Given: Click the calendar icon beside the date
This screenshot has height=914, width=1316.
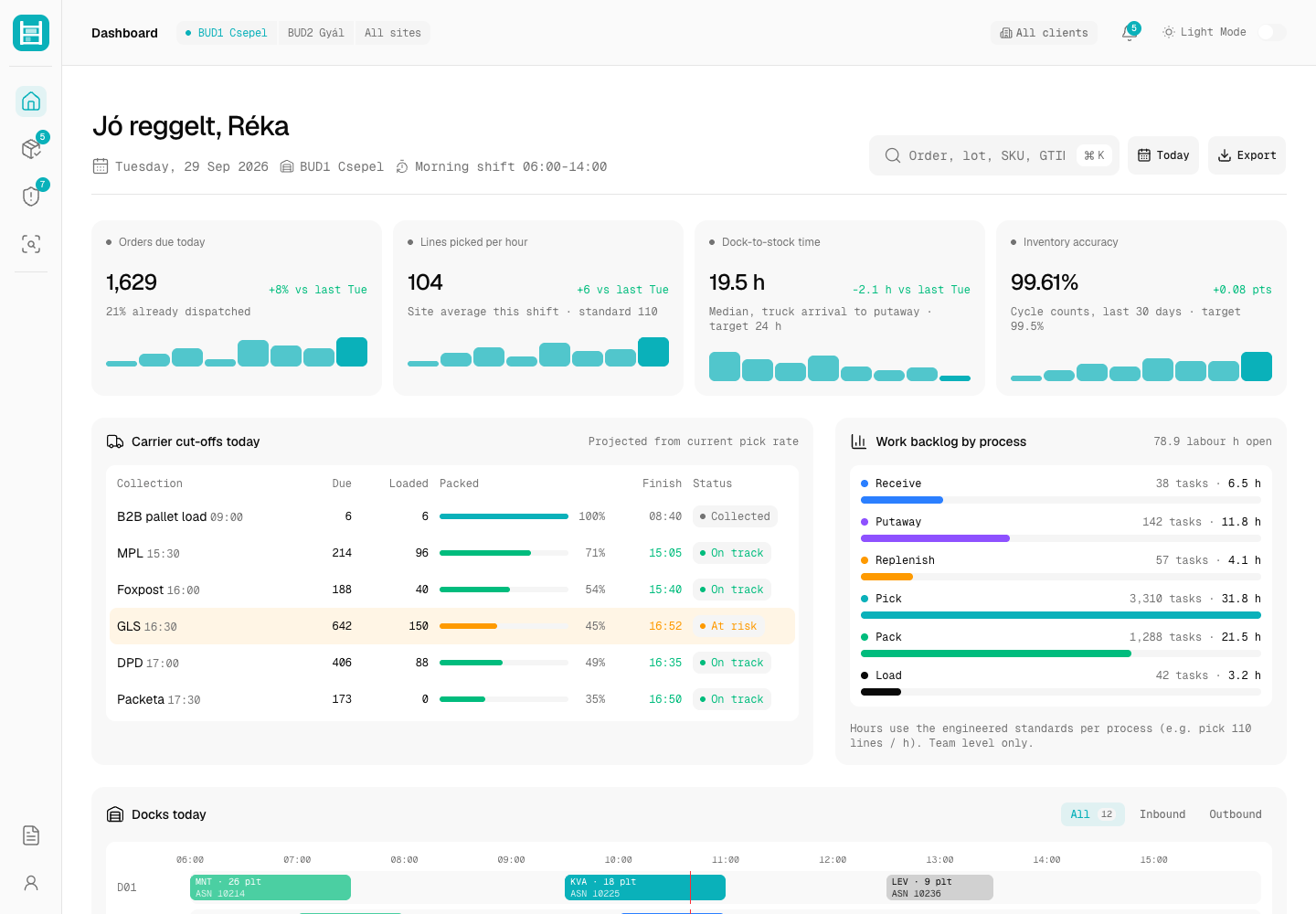Looking at the screenshot, I should [101, 166].
